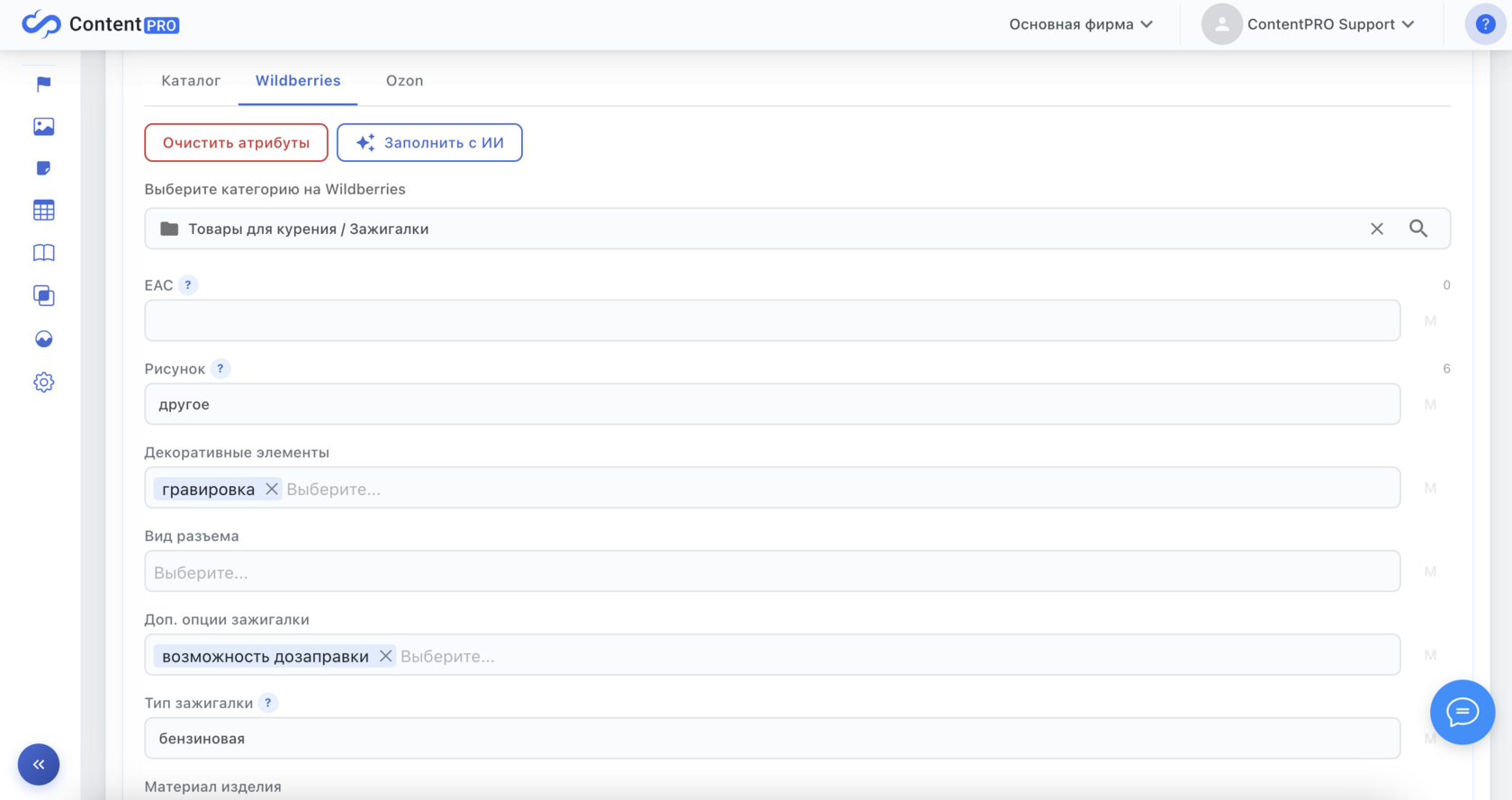Open the Wildberries category selector field

[797, 229]
